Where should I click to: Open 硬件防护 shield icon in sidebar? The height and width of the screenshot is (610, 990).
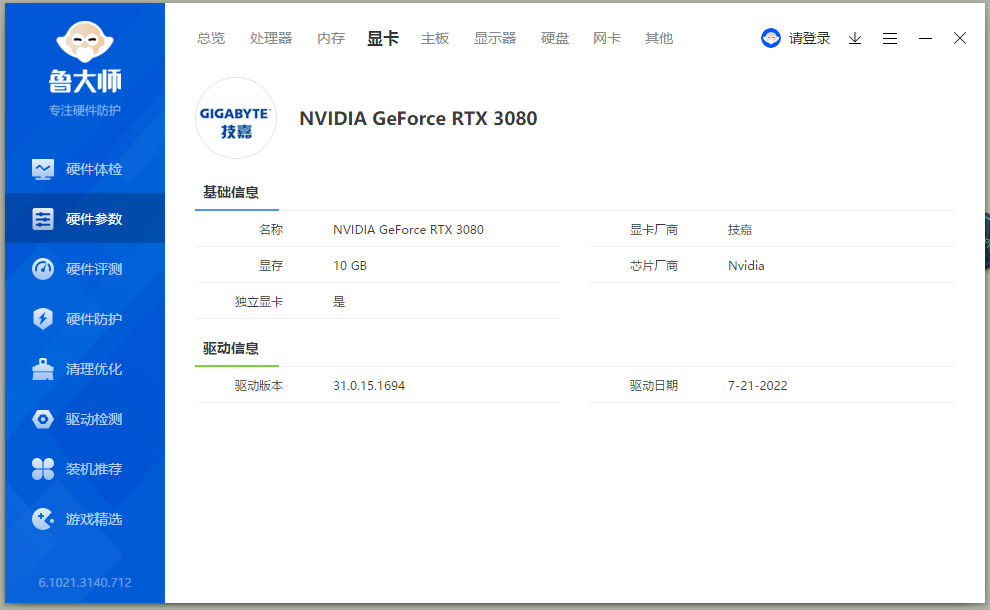tap(43, 319)
